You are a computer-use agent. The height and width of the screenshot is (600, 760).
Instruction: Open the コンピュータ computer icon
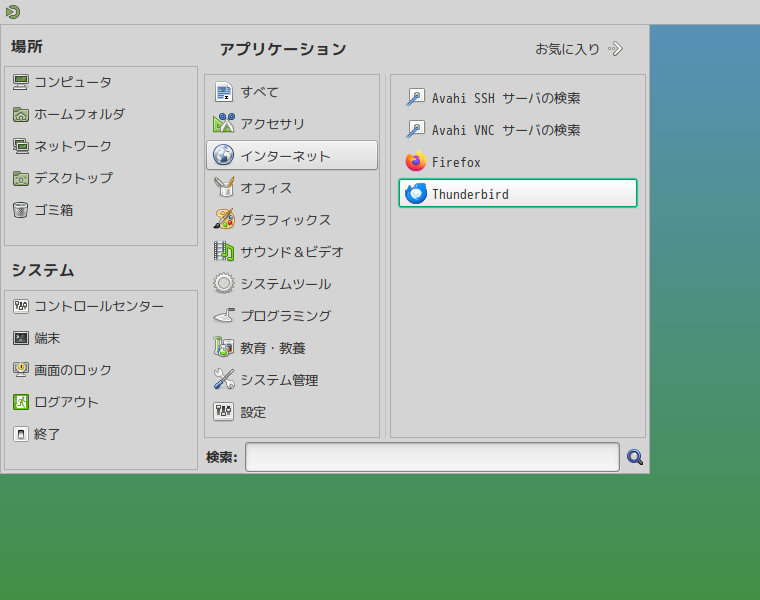[20, 82]
